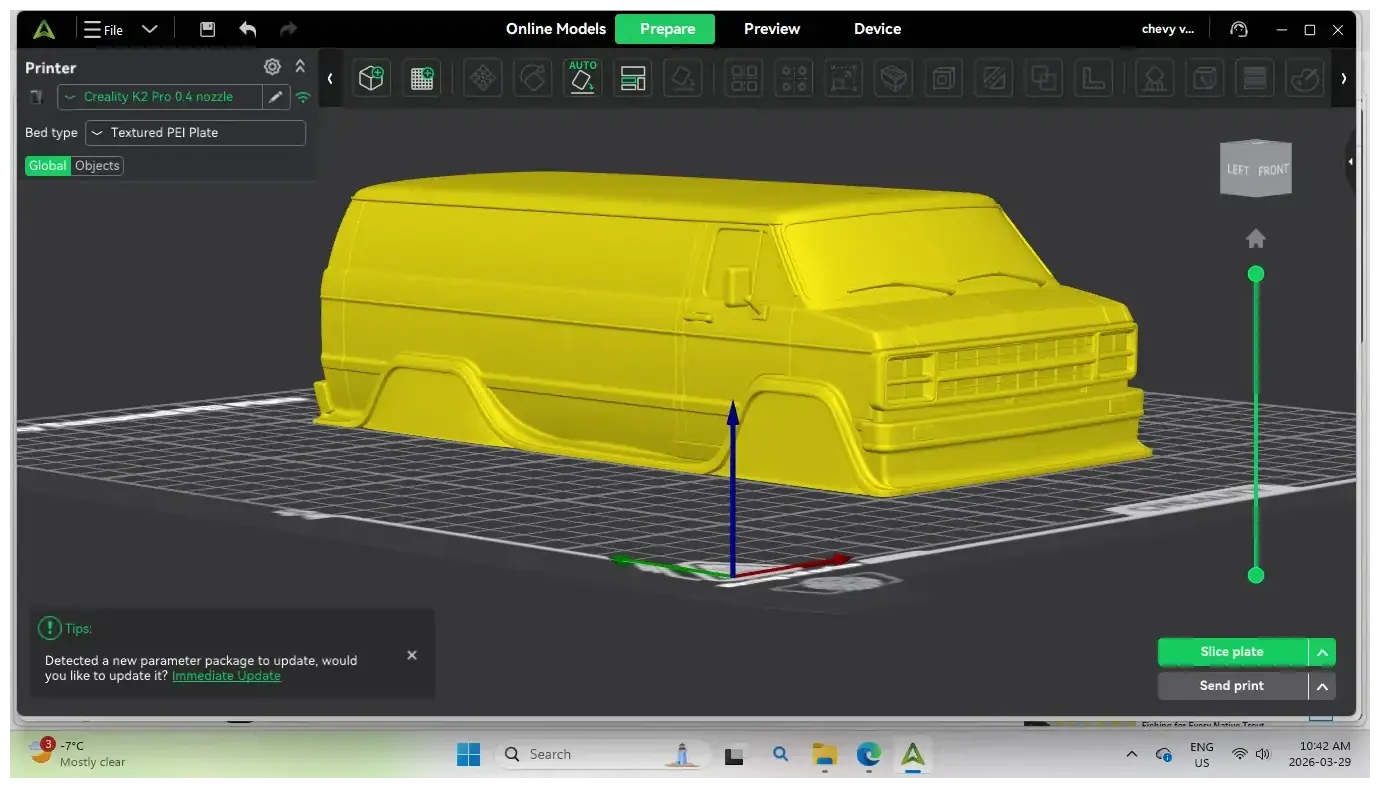This screenshot has width=1380, height=788.
Task: Click the Add plate icon
Action: point(422,78)
